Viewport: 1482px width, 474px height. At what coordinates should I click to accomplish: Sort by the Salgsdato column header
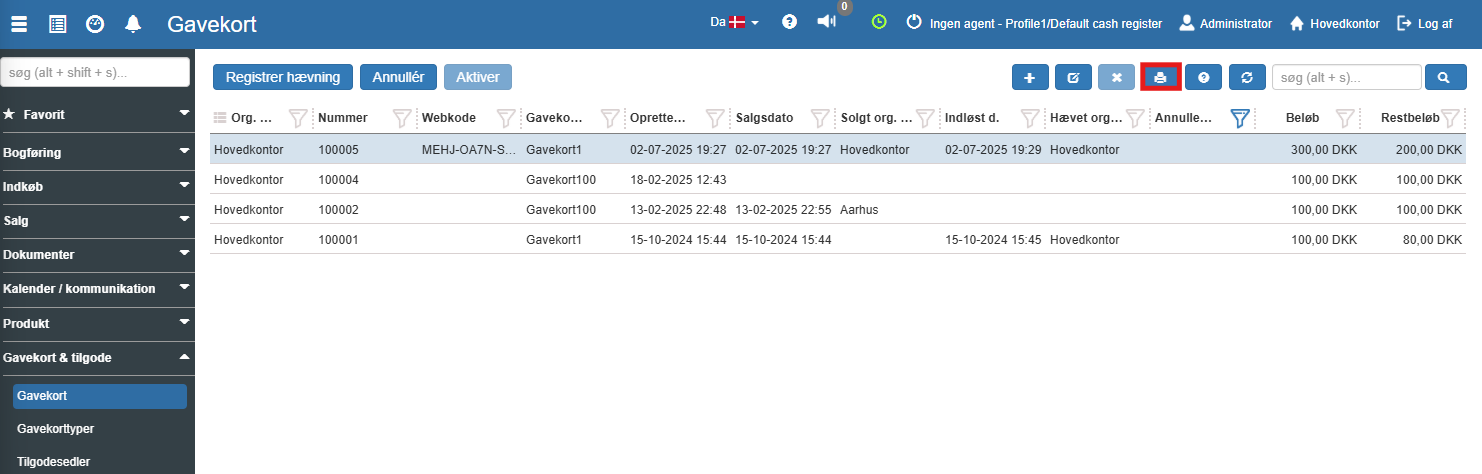764,118
